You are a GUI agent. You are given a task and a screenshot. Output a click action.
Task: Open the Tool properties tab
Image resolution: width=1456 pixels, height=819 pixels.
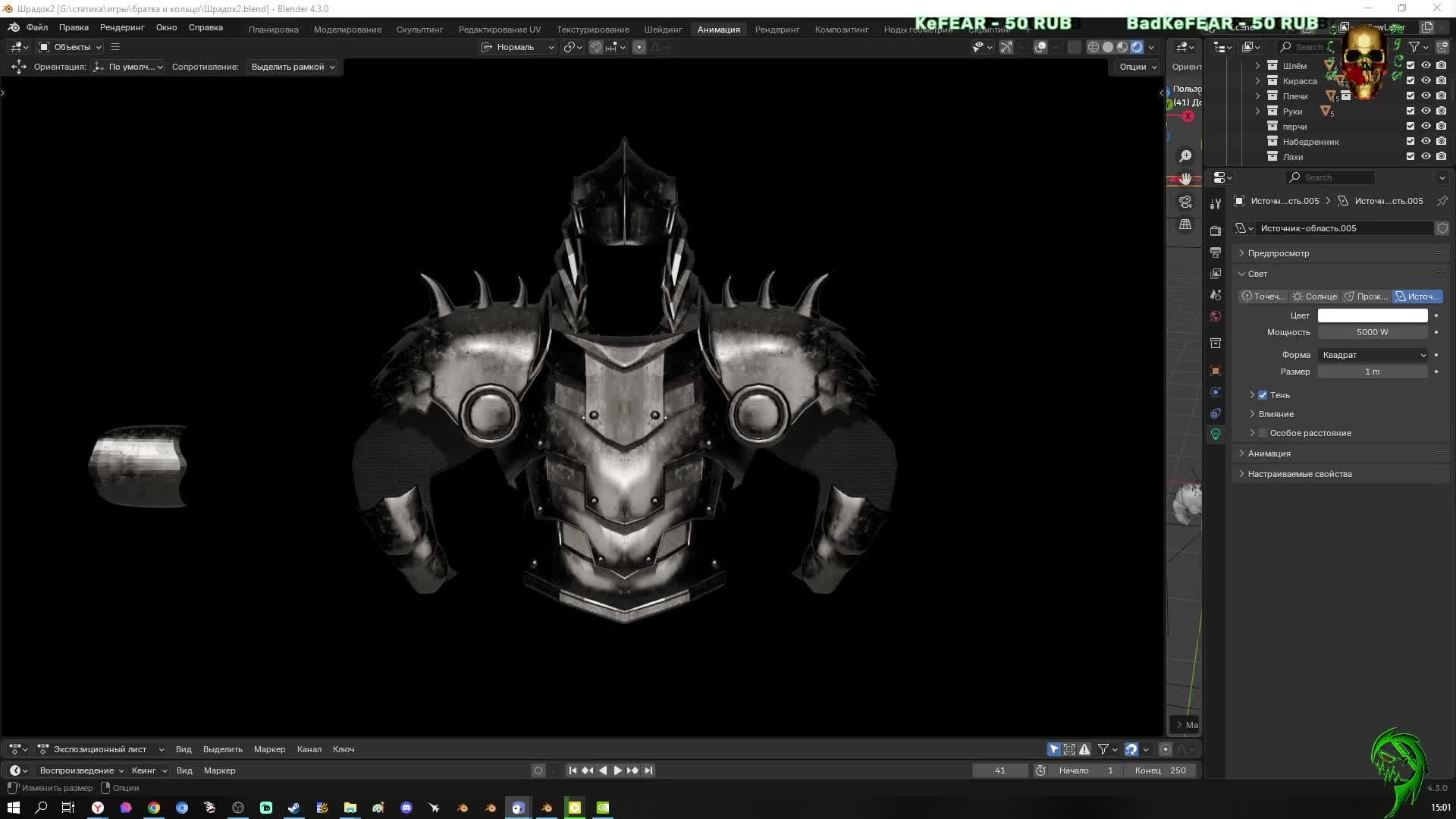[x=1216, y=203]
